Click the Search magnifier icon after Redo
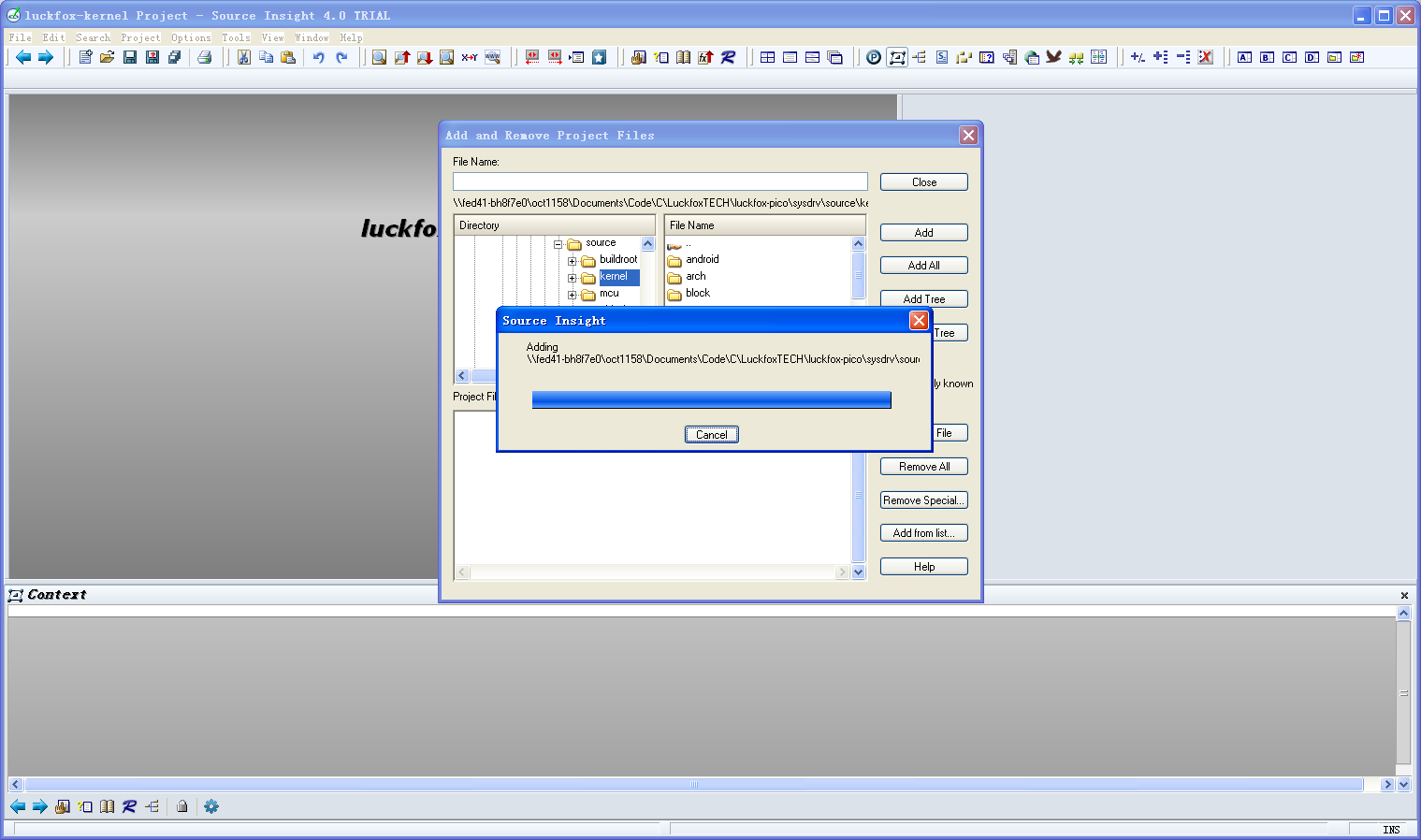This screenshot has width=1421, height=840. [x=379, y=57]
